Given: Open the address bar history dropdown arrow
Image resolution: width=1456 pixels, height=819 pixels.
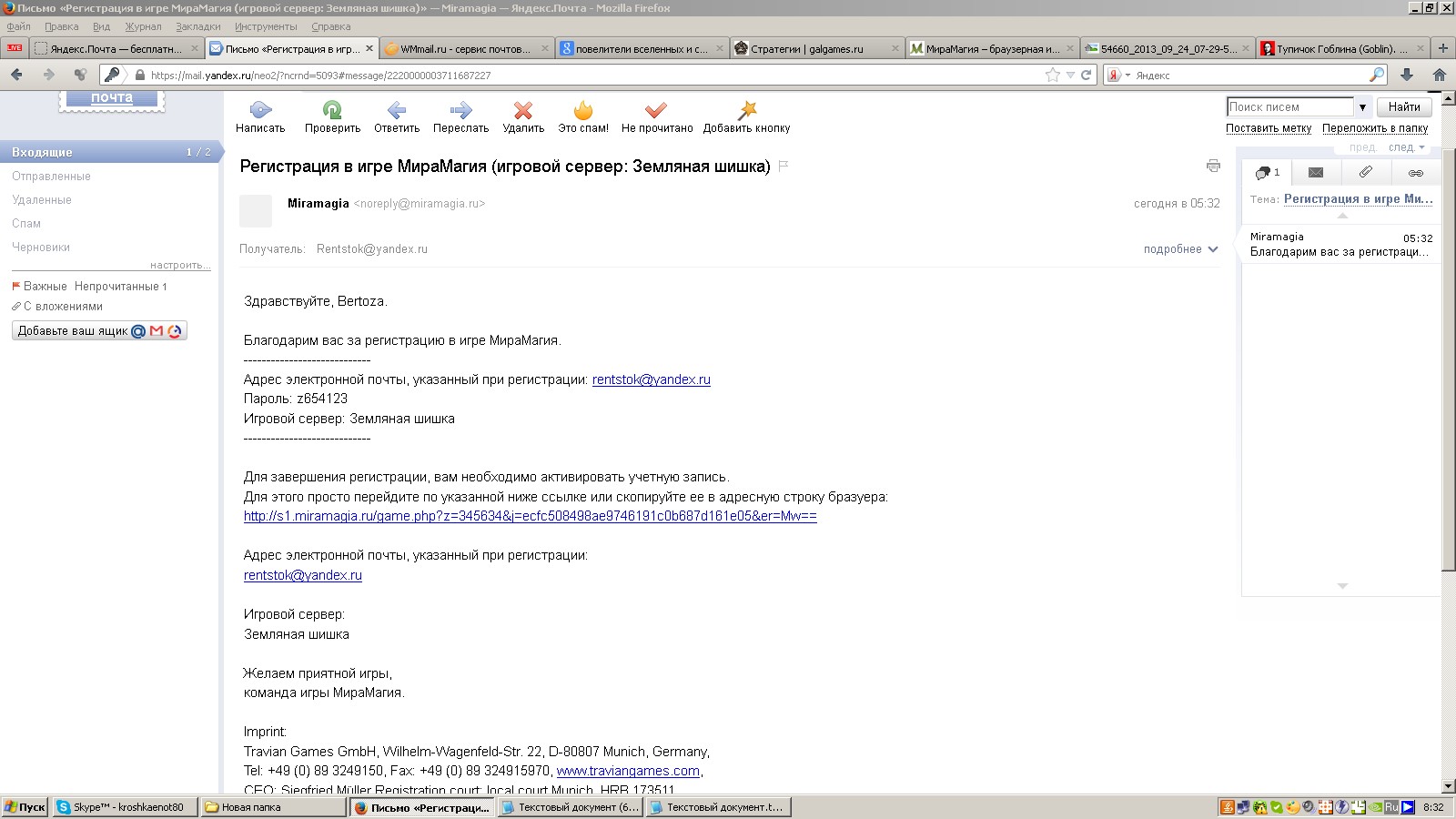Looking at the screenshot, I should (x=1070, y=75).
